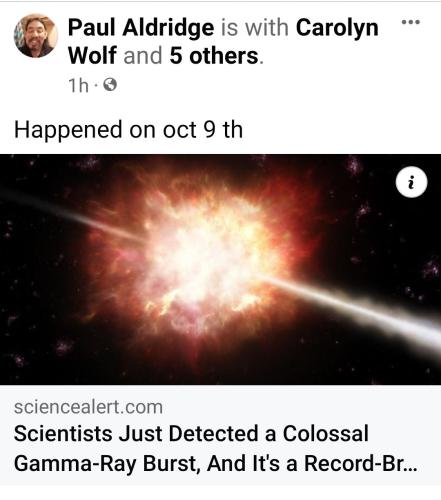Select the "Happened on oct 9 th" caption

128,130
